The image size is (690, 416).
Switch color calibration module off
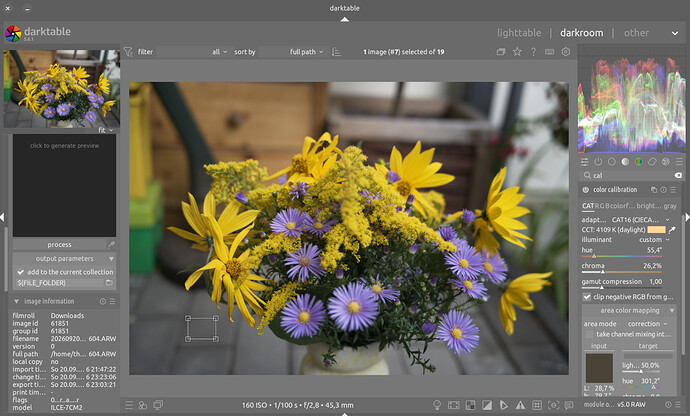586,190
